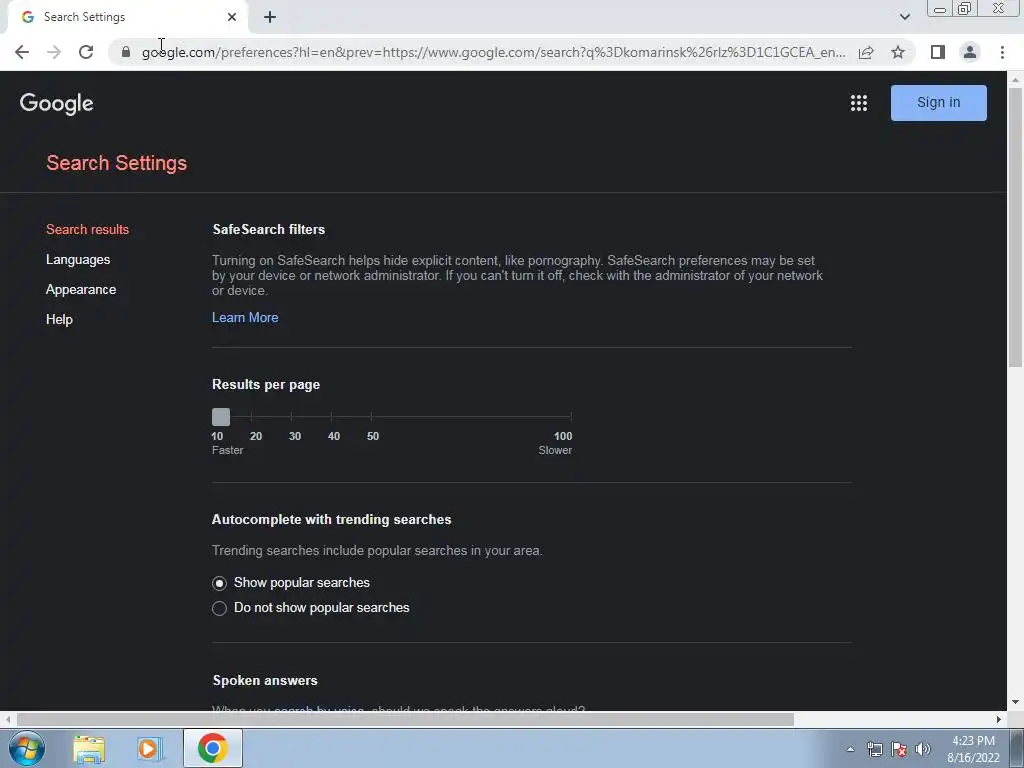Viewport: 1024px width, 768px height.
Task: Click Action Center flag icon
Action: pos(899,749)
